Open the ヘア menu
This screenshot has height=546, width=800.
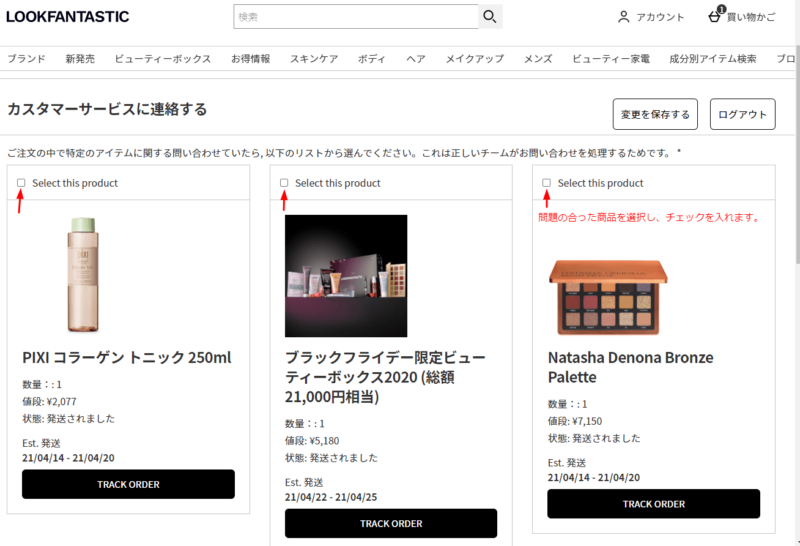tap(416, 59)
